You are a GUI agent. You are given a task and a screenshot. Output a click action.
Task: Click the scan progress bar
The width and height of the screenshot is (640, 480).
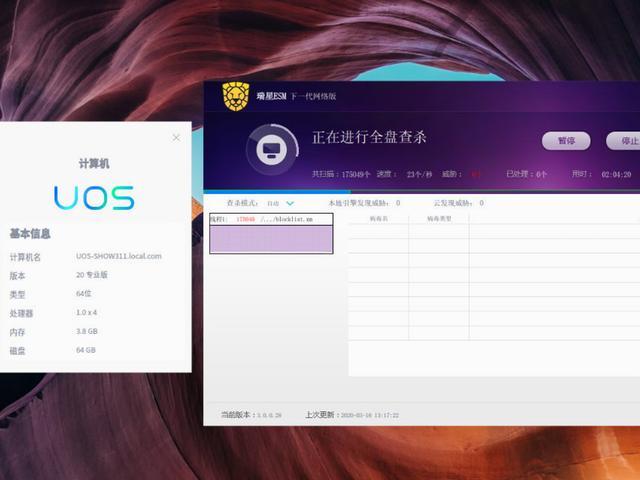[x=422, y=191]
